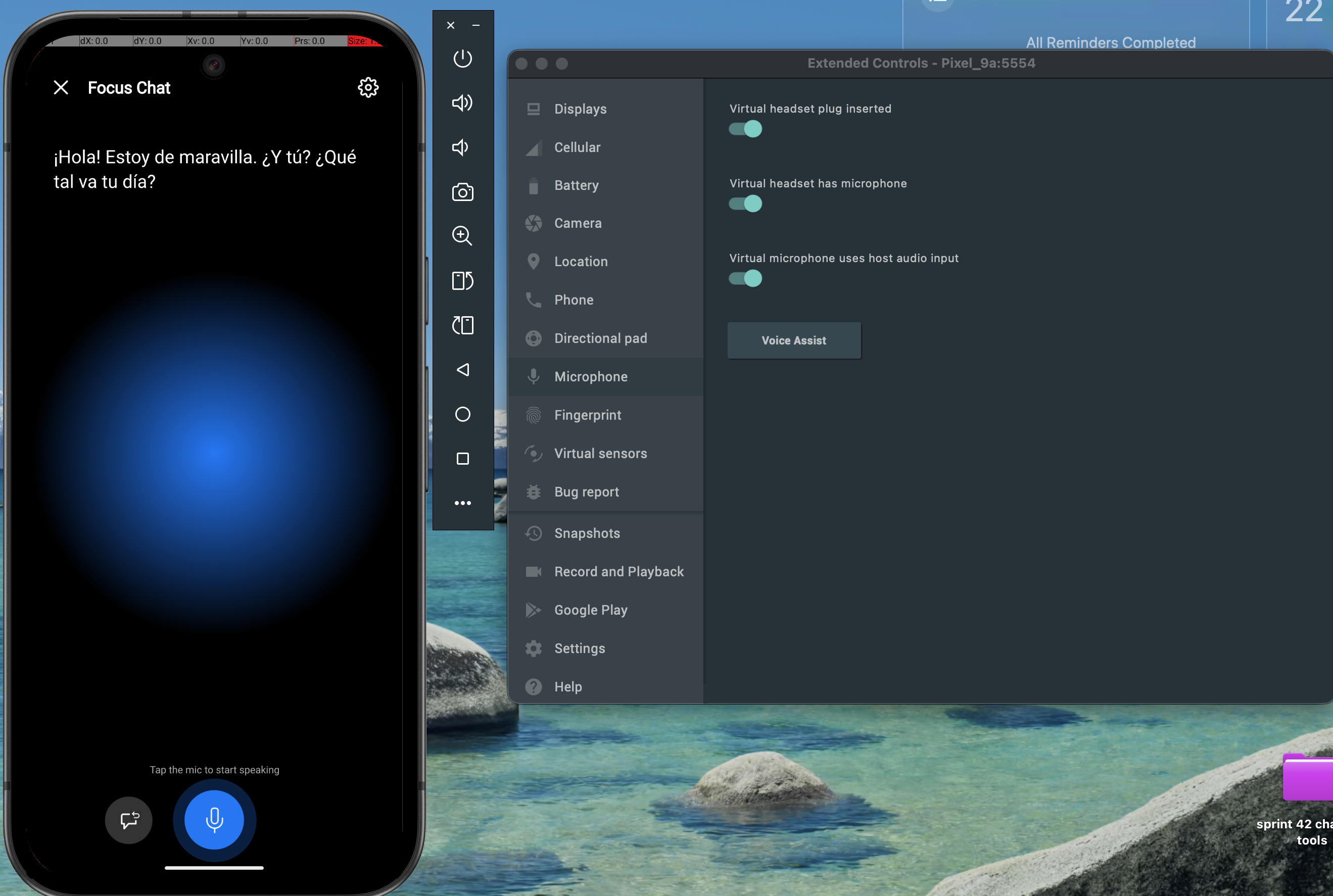1333x896 pixels.
Task: Open the Location section
Action: click(x=605, y=262)
